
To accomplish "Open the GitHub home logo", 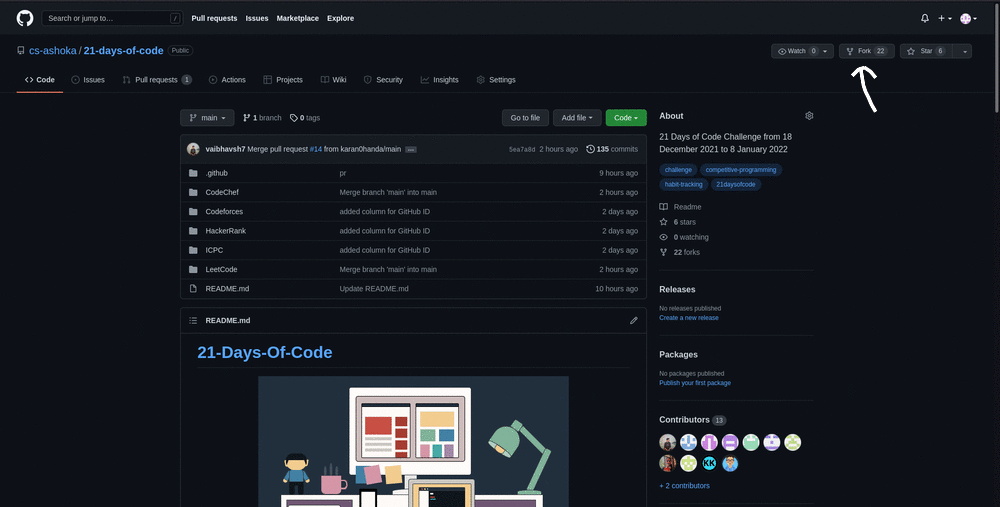I will point(25,18).
